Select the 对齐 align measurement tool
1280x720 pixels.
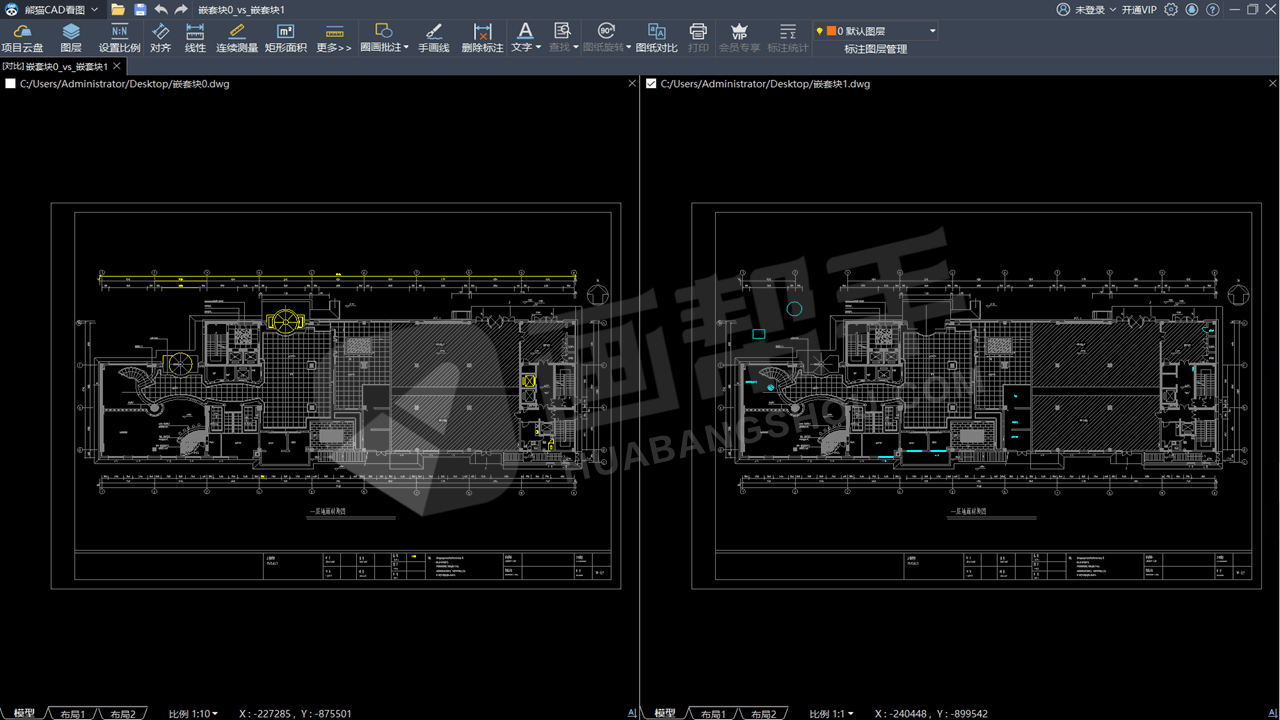pyautogui.click(x=160, y=38)
